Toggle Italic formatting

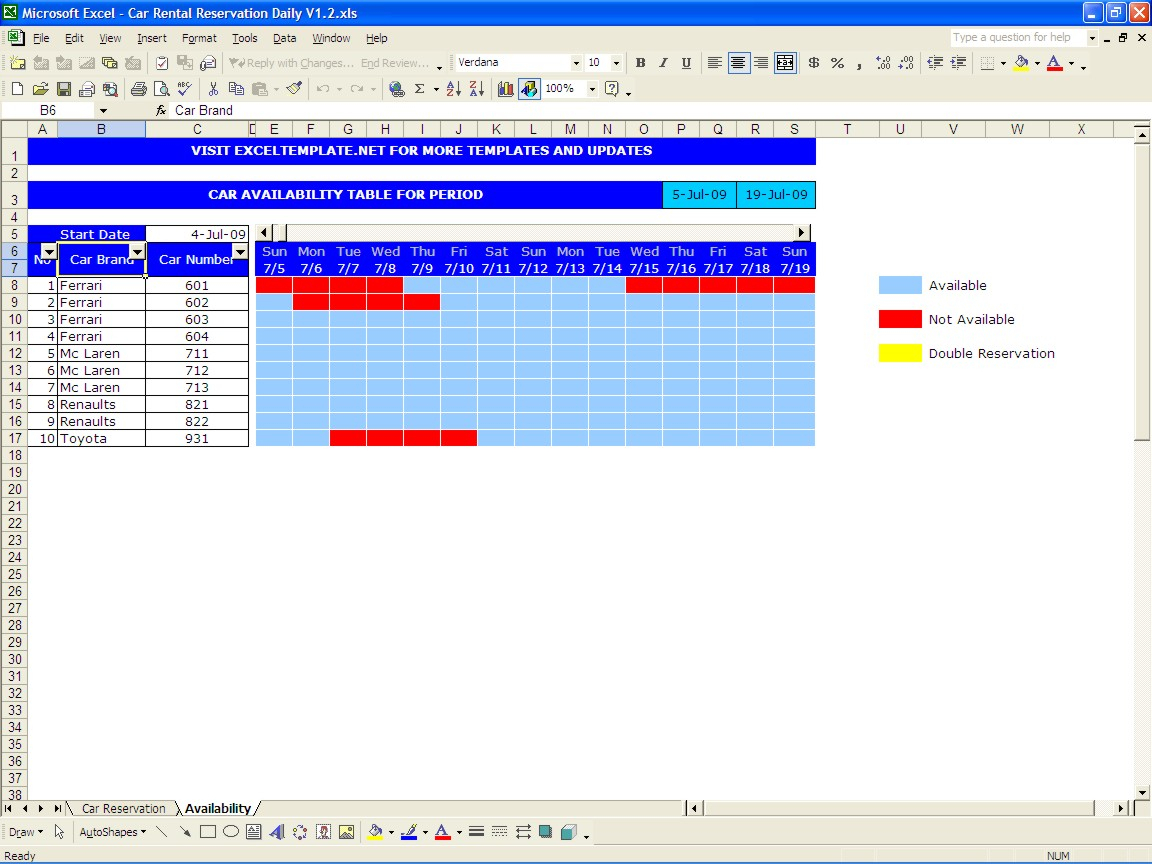coord(663,63)
